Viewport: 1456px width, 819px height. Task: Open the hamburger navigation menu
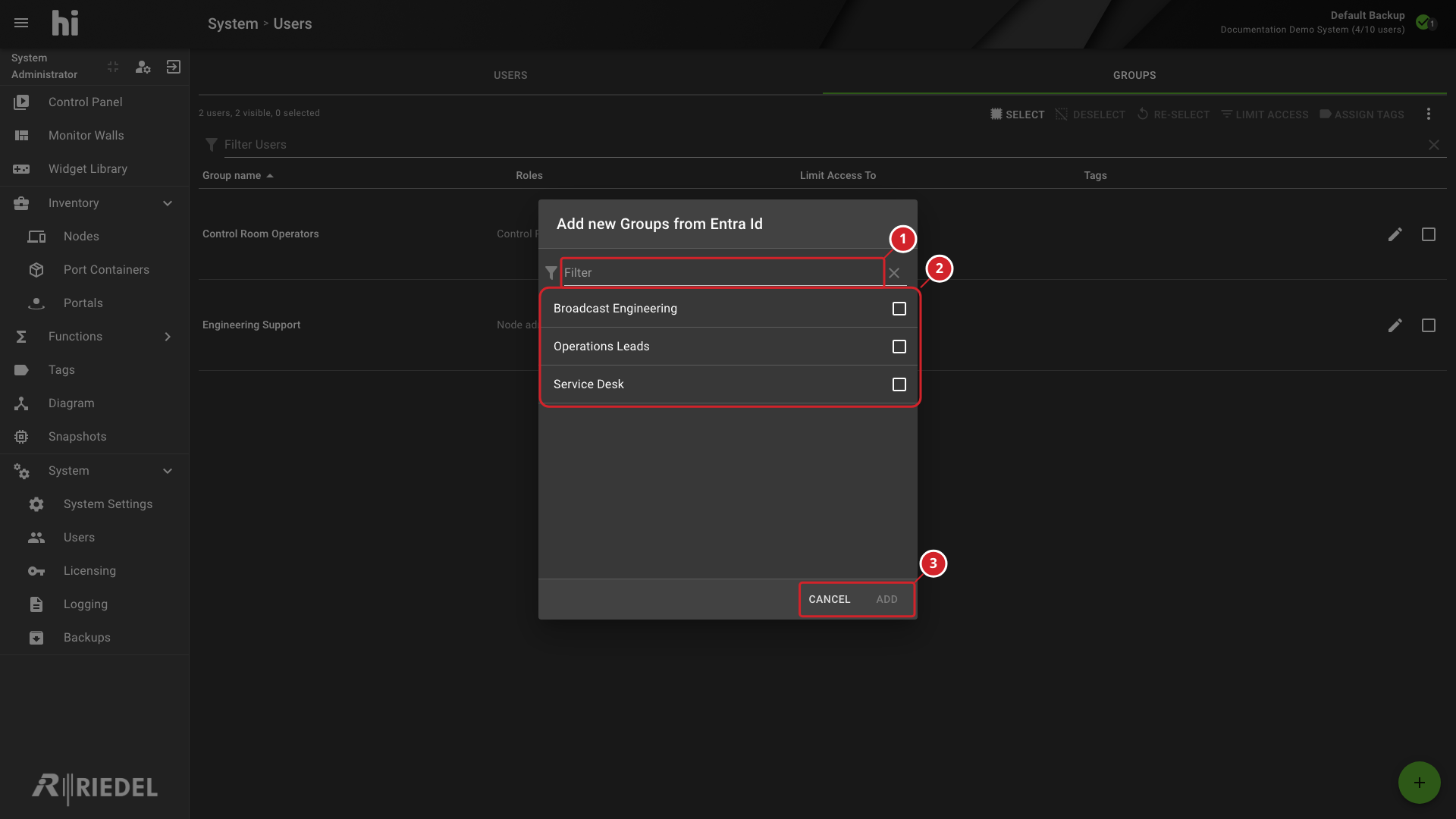pos(21,23)
